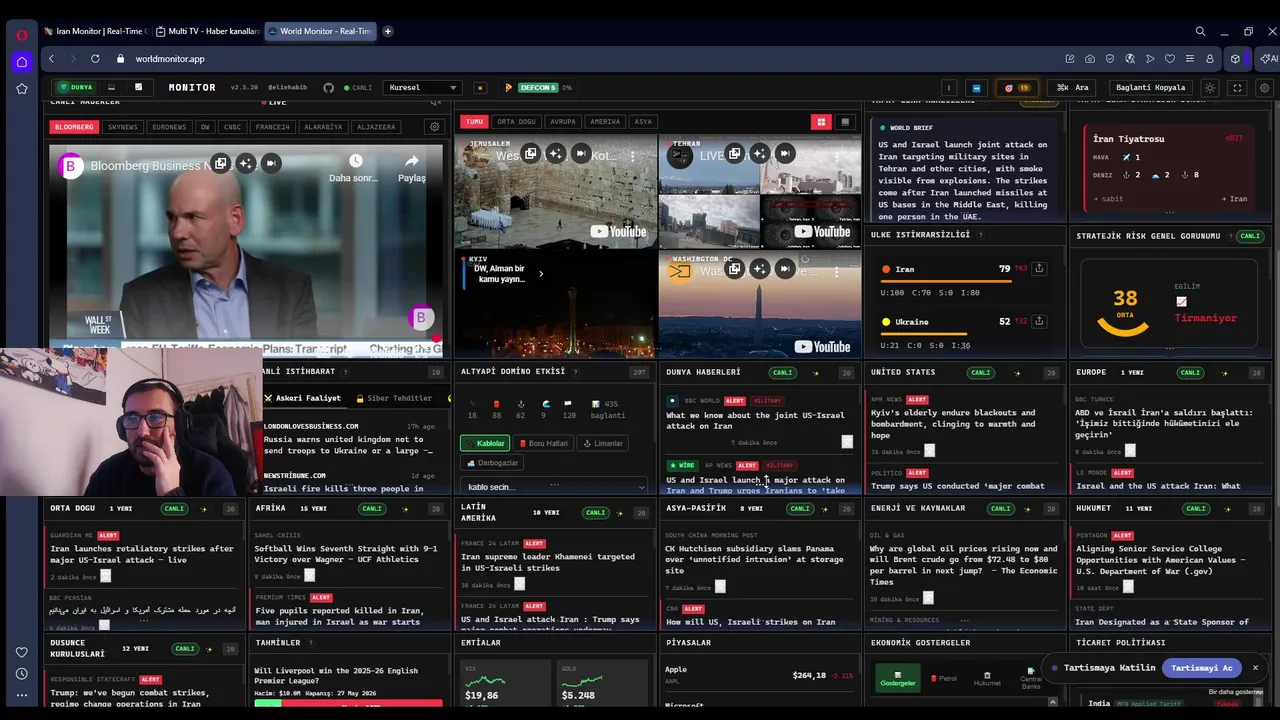
Task: Open Opera sidebar bookmarks star icon
Action: [x=21, y=89]
